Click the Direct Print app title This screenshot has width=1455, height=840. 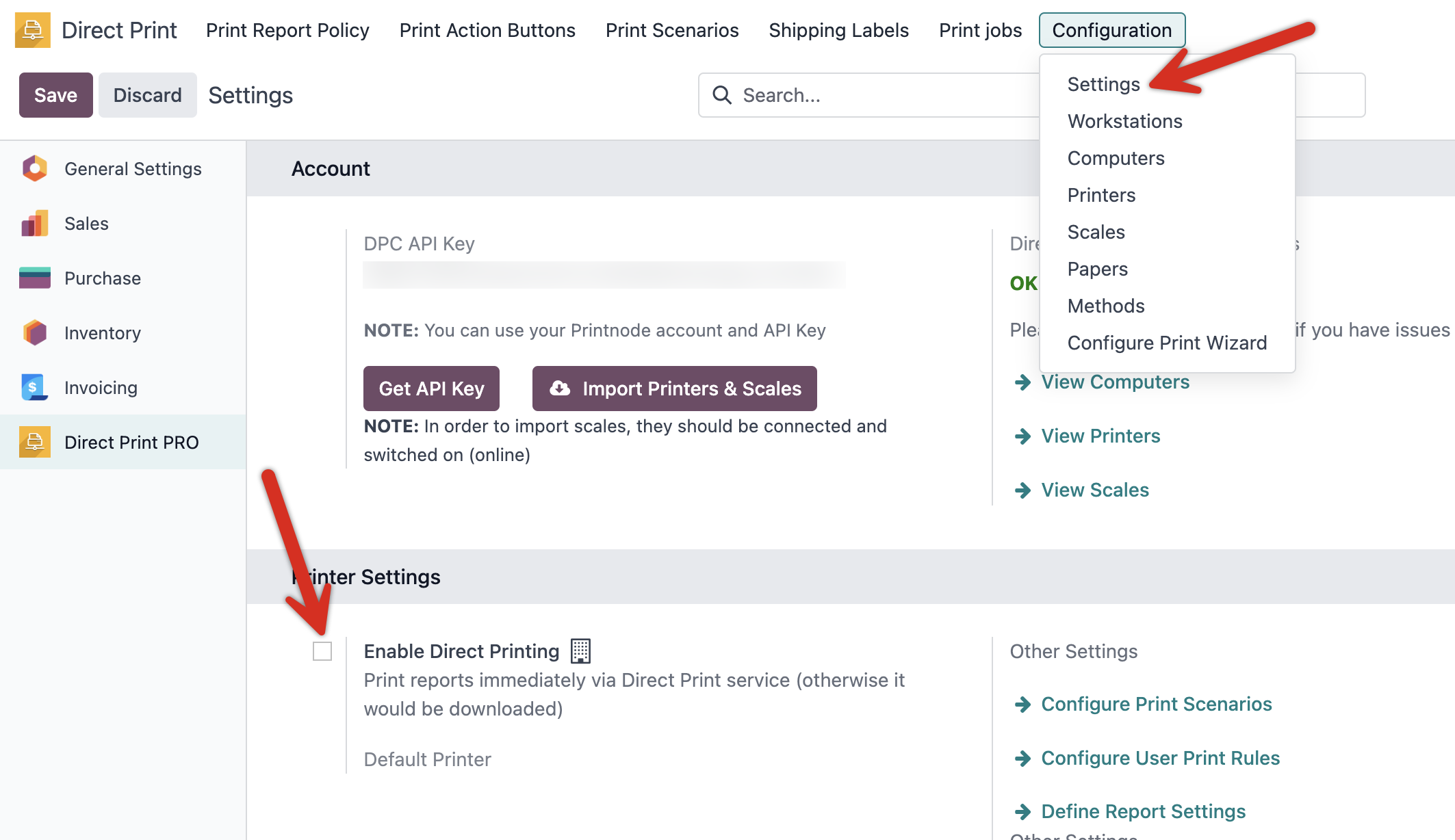click(119, 30)
